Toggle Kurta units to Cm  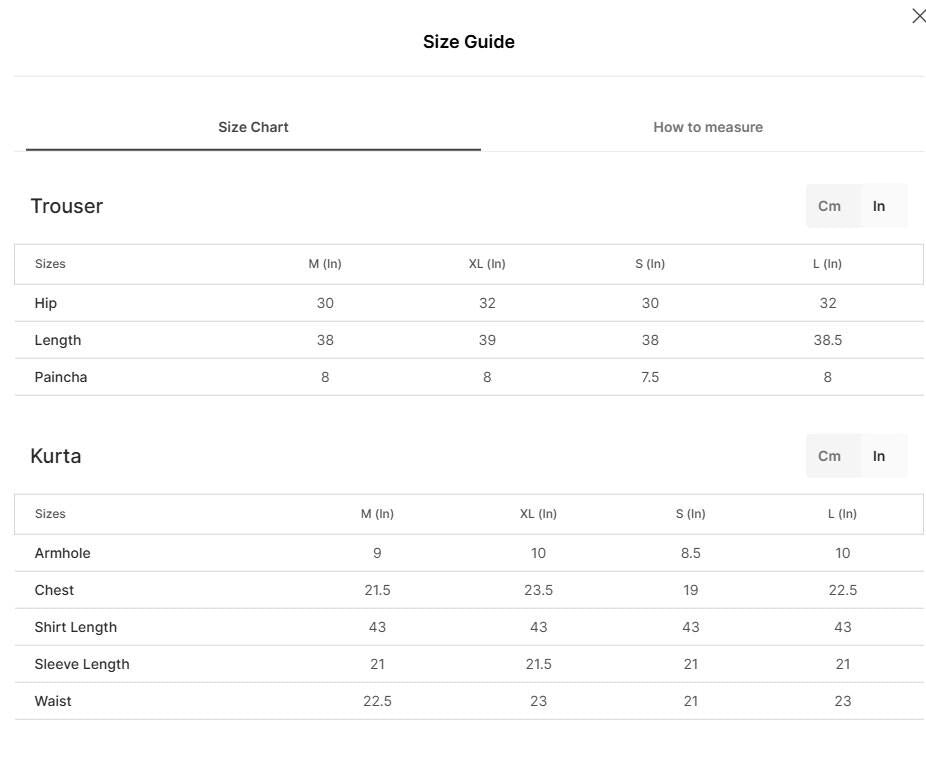point(829,456)
